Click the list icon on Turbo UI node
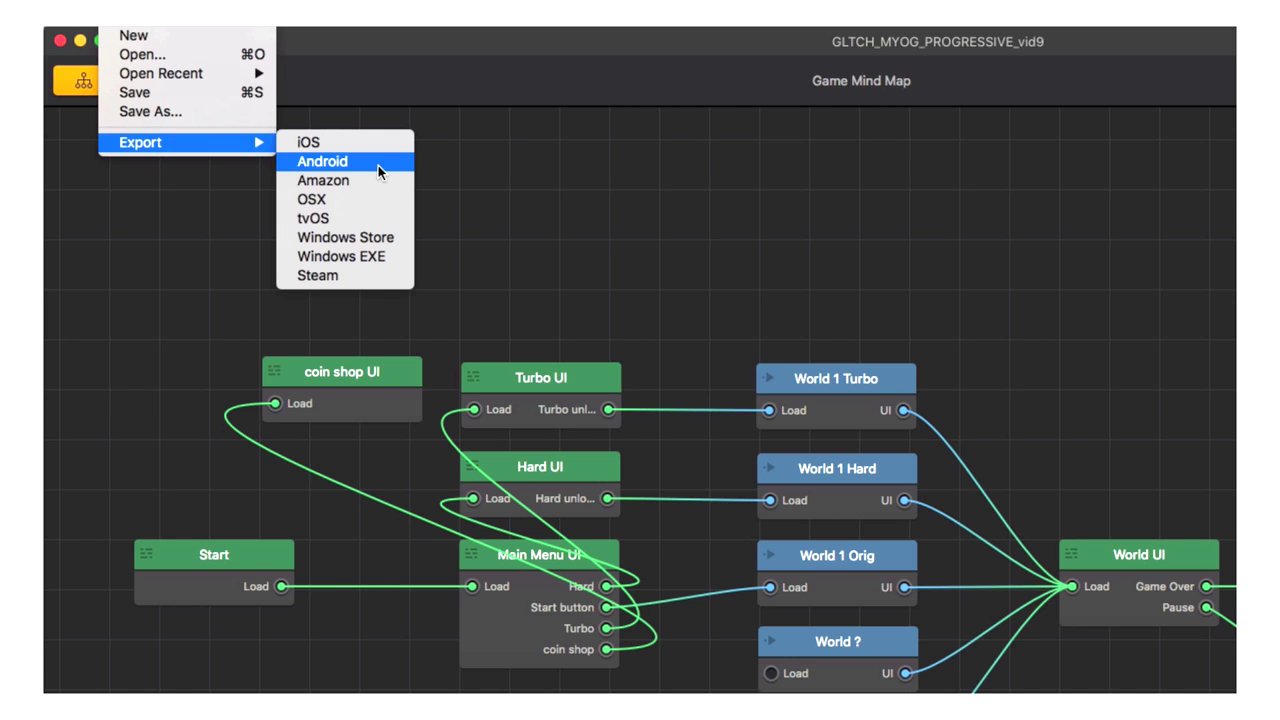Image resolution: width=1280 pixels, height=720 pixels. tap(473, 378)
